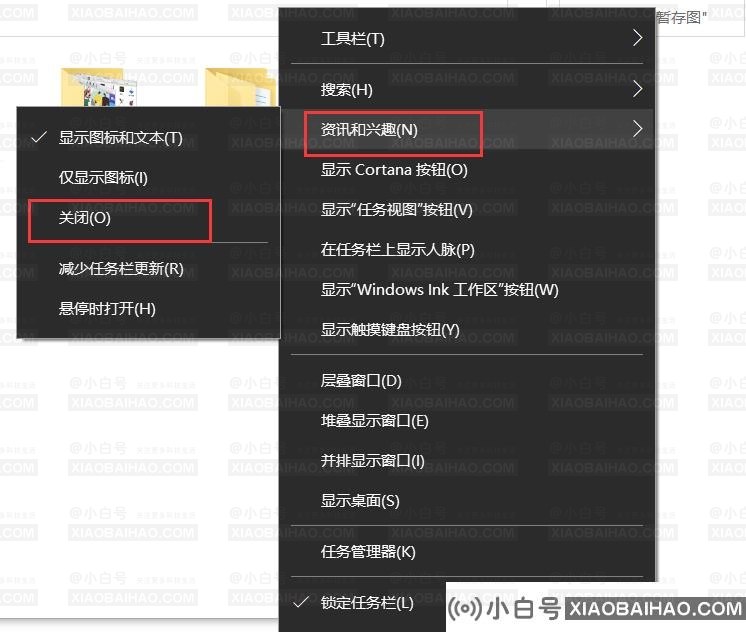
Task: Toggle 悬停时打开(H)
Action: (x=148, y=309)
